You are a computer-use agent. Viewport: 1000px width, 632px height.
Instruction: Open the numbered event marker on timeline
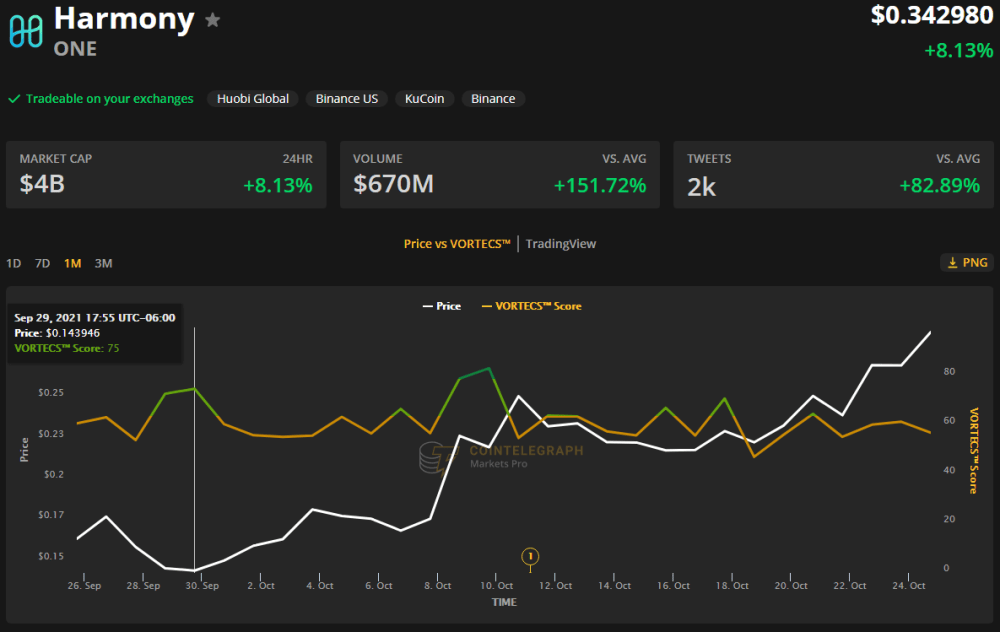pos(530,557)
